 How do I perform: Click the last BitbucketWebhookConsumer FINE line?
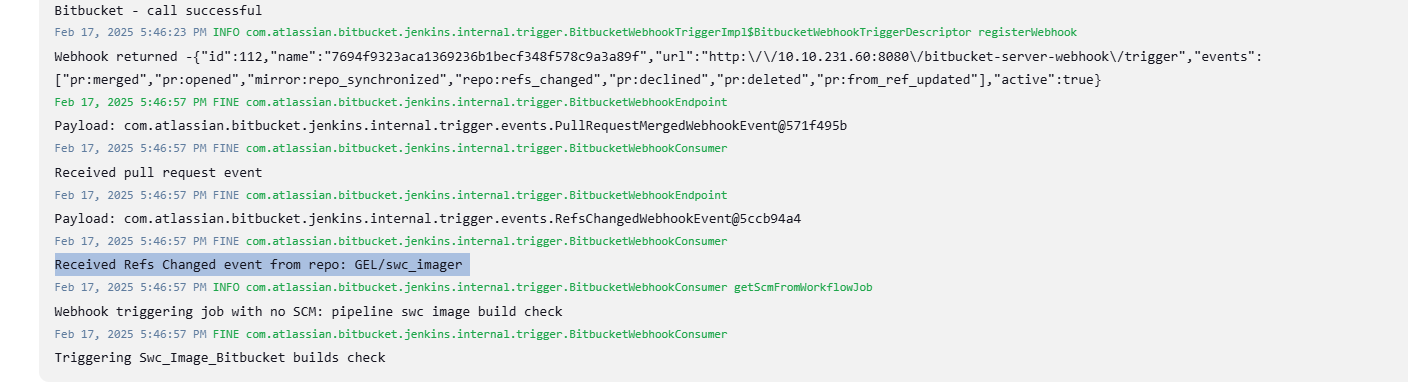coord(390,334)
